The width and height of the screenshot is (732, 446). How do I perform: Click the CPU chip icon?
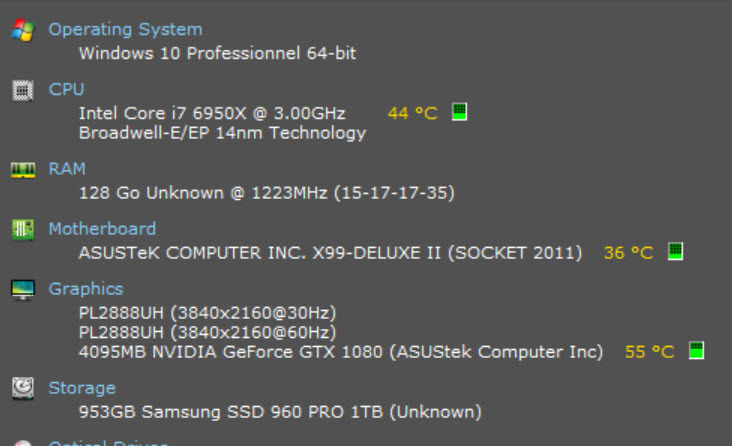click(22, 90)
